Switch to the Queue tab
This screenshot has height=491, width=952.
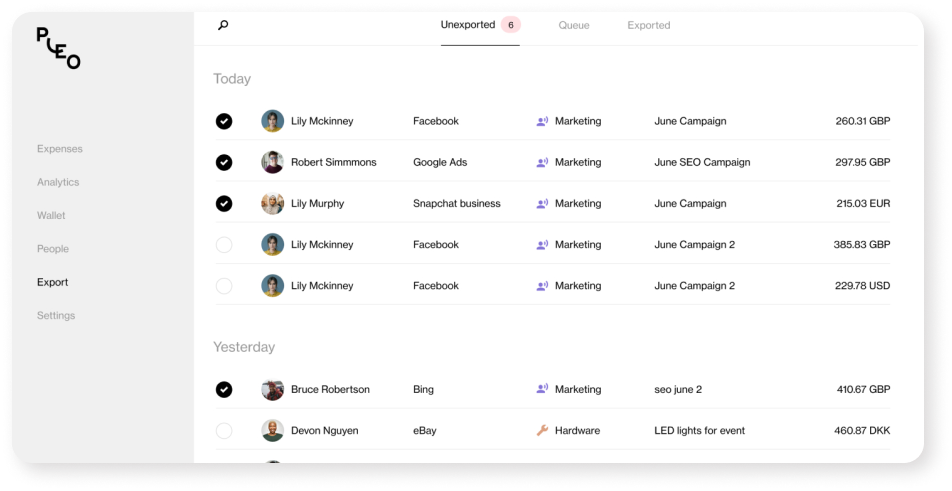[574, 25]
